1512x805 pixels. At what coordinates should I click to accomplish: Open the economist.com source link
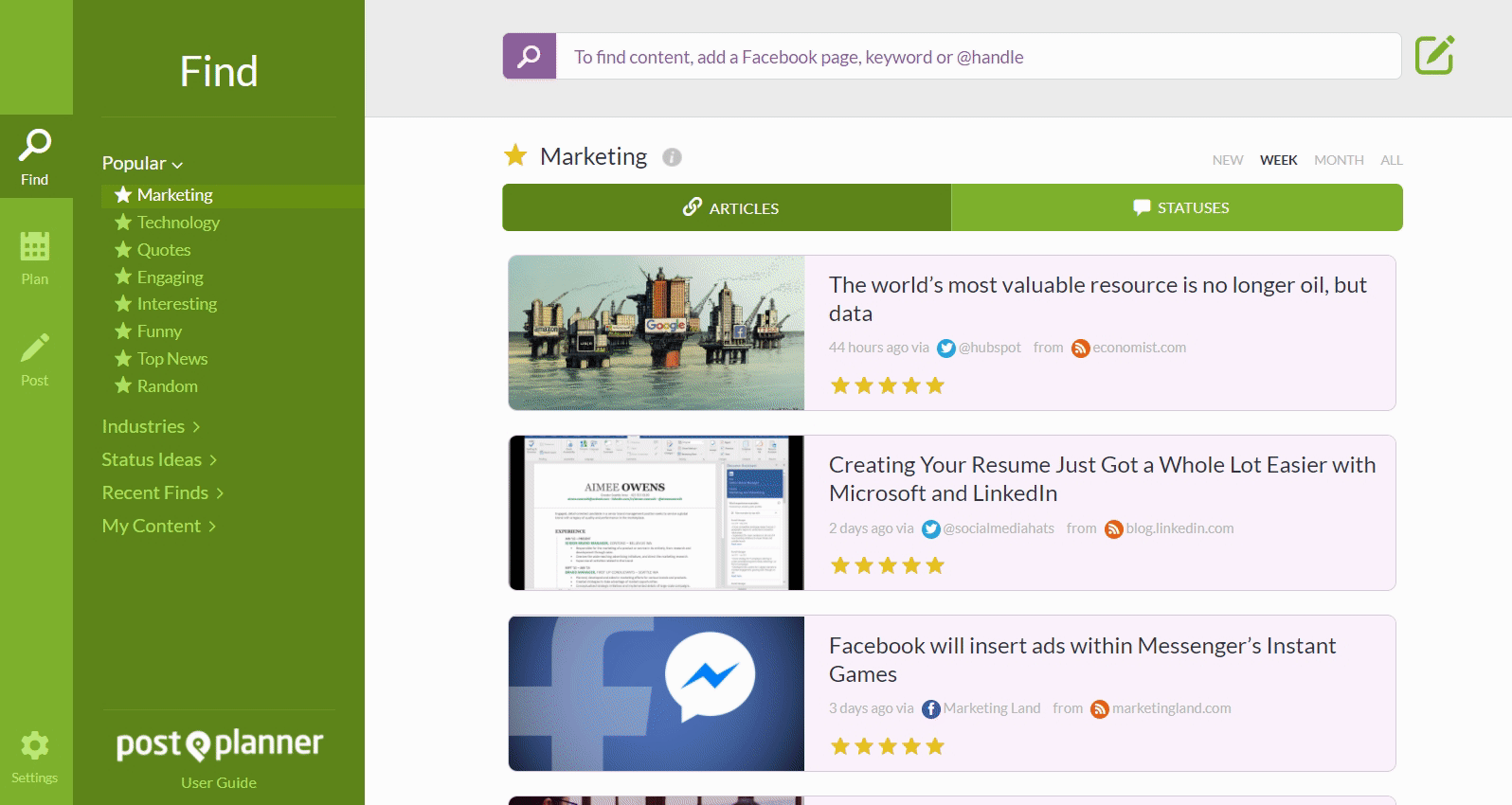point(1140,348)
